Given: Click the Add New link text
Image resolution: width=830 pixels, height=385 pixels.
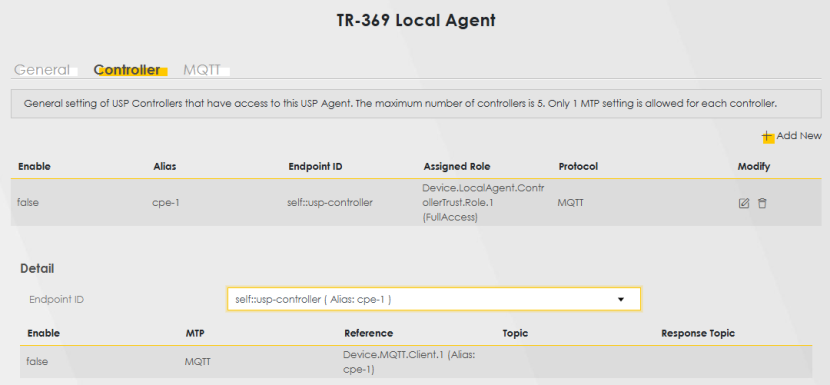Looking at the screenshot, I should point(799,136).
